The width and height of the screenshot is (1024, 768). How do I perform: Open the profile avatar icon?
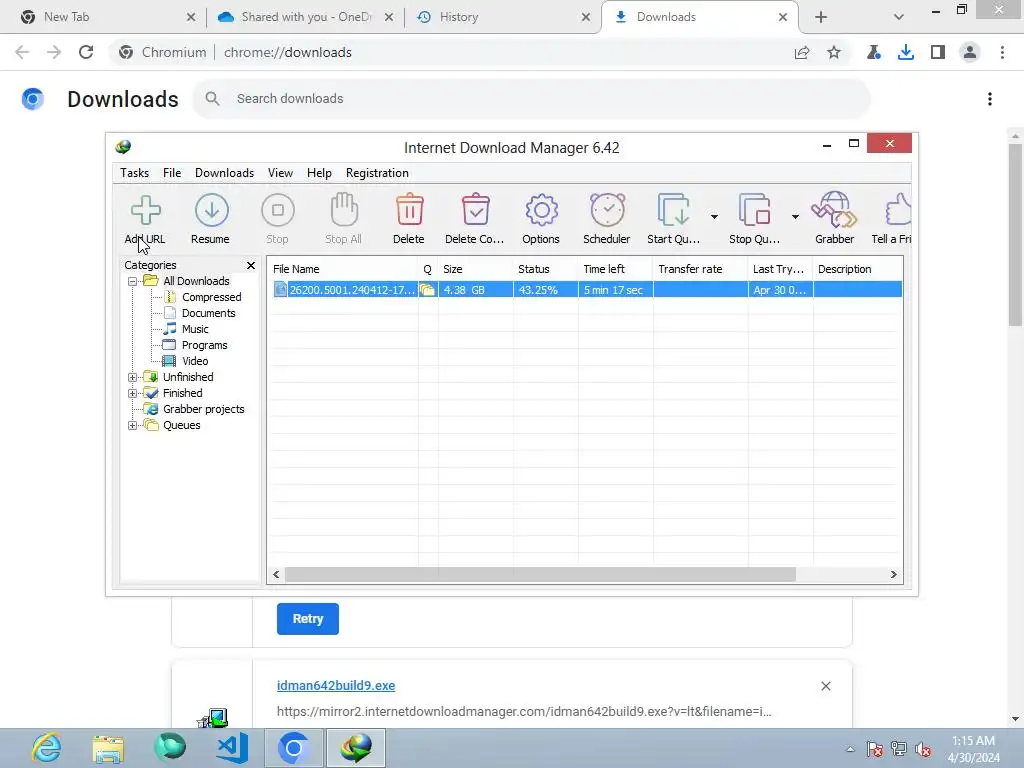(970, 52)
